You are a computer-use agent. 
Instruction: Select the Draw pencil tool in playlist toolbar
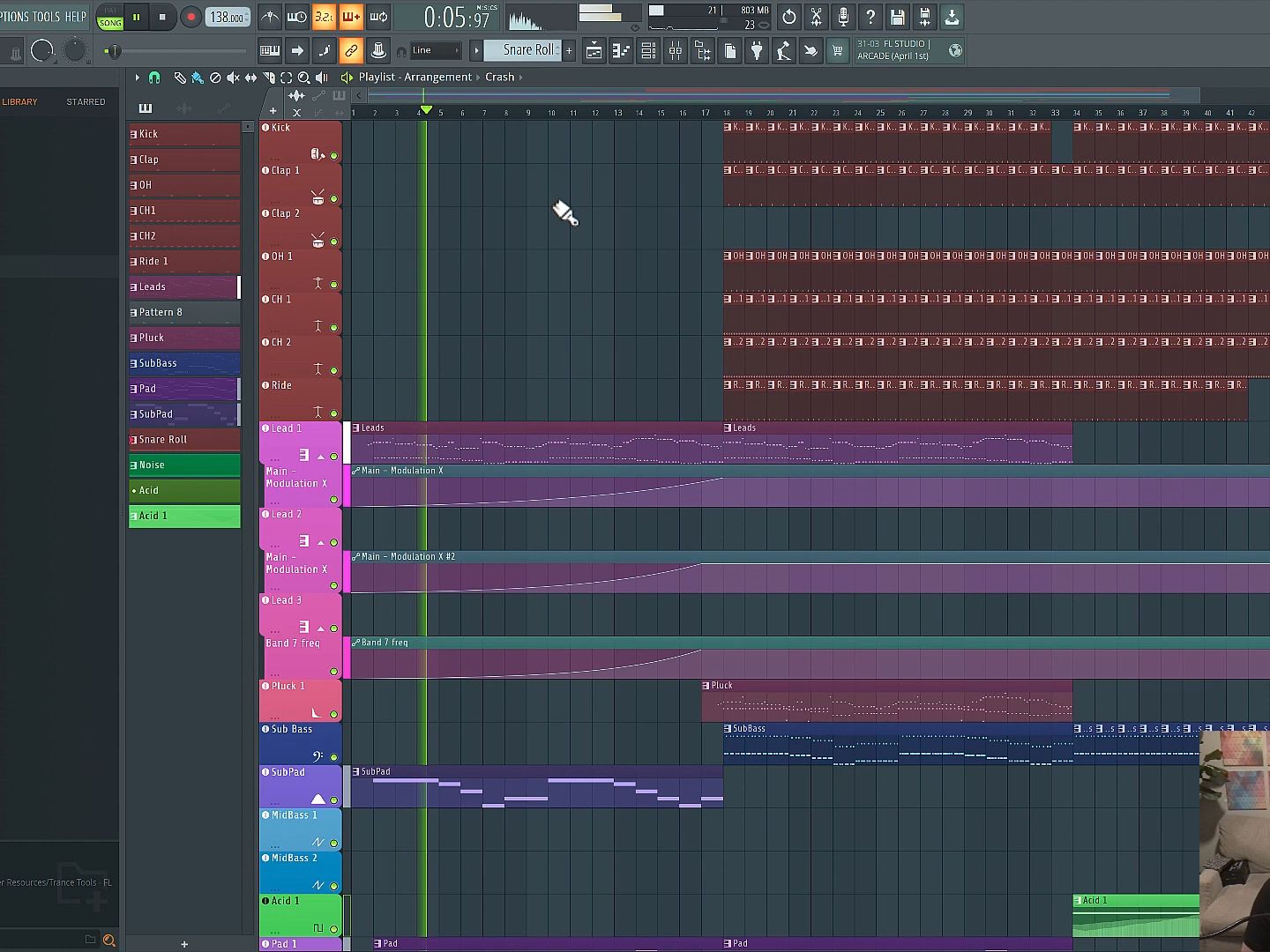coord(179,78)
